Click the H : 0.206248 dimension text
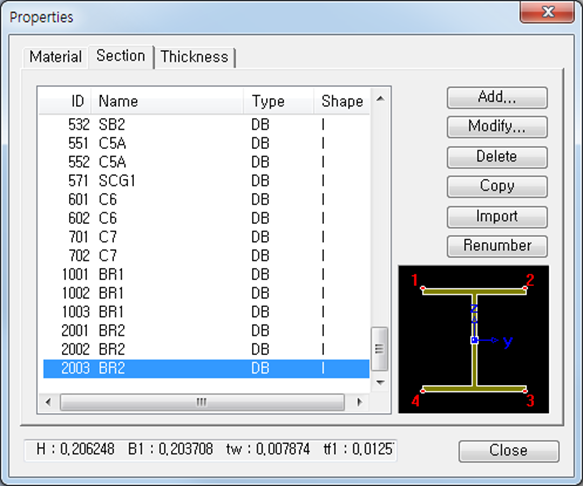583x486 pixels. [x=75, y=450]
